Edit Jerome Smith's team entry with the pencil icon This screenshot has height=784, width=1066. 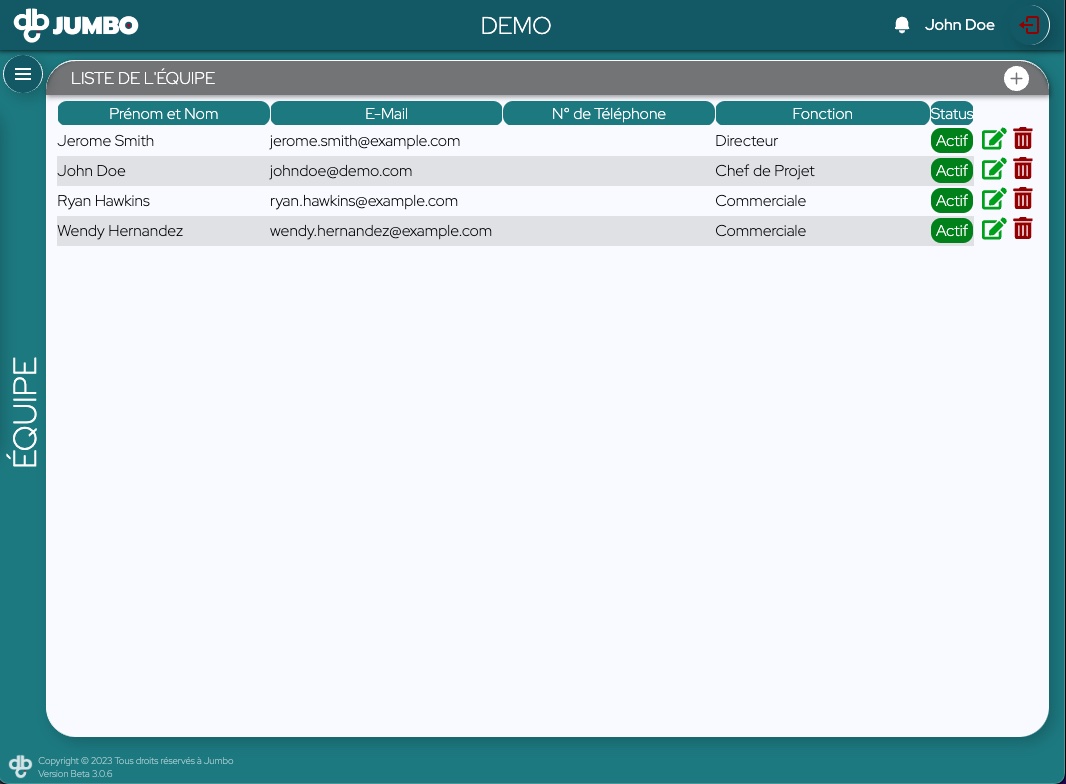tap(994, 139)
